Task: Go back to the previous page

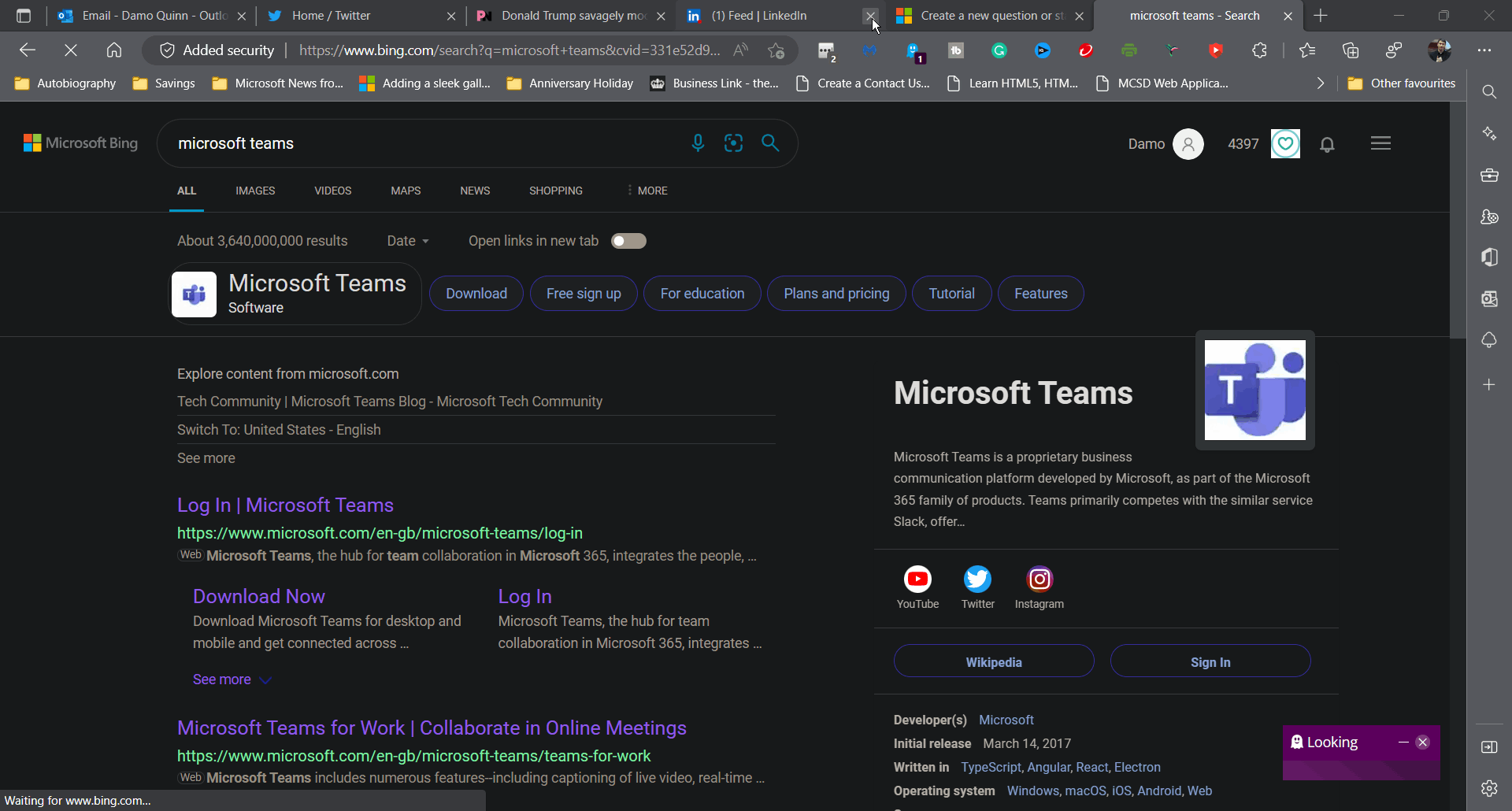Action: point(28,50)
